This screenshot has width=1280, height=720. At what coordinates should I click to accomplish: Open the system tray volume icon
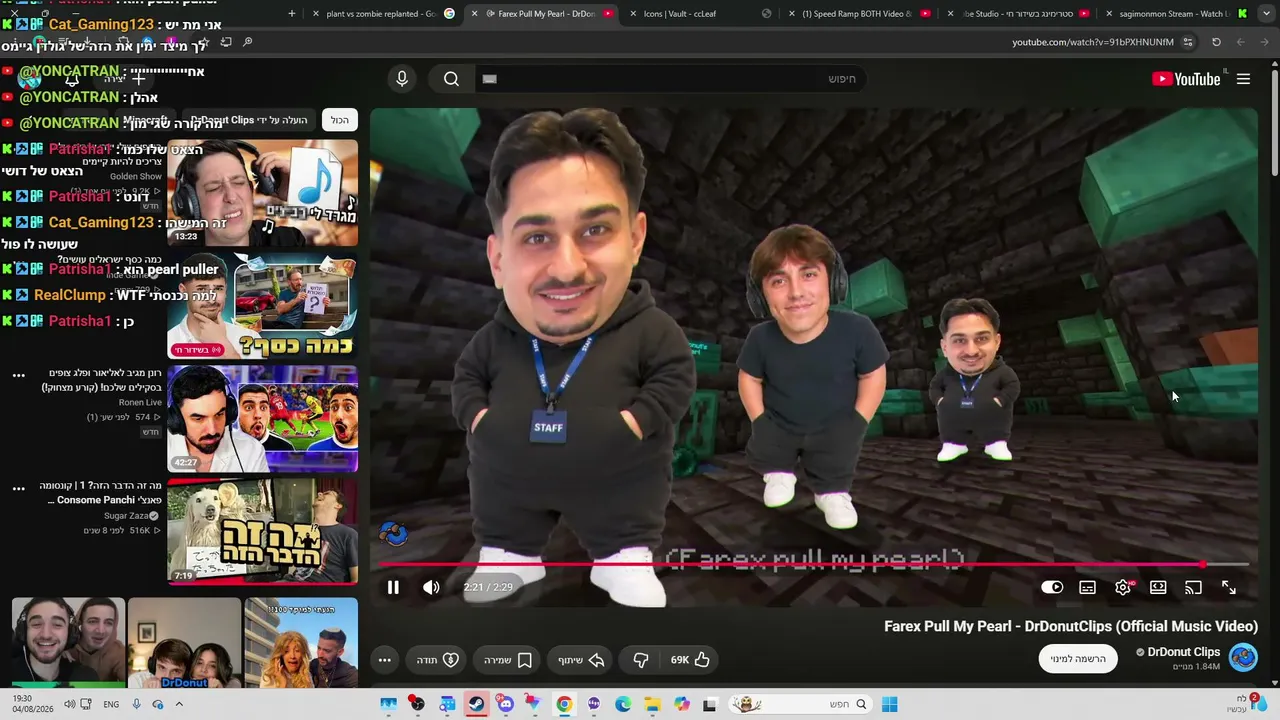point(69,704)
